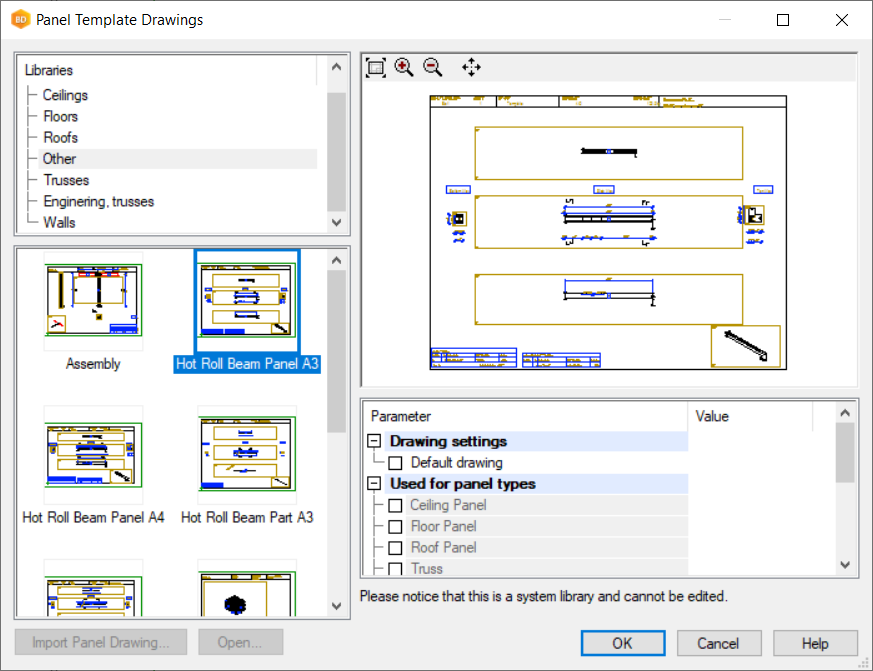The width and height of the screenshot is (873, 671).
Task: Collapse the Drawing settings group
Action: pyautogui.click(x=375, y=442)
